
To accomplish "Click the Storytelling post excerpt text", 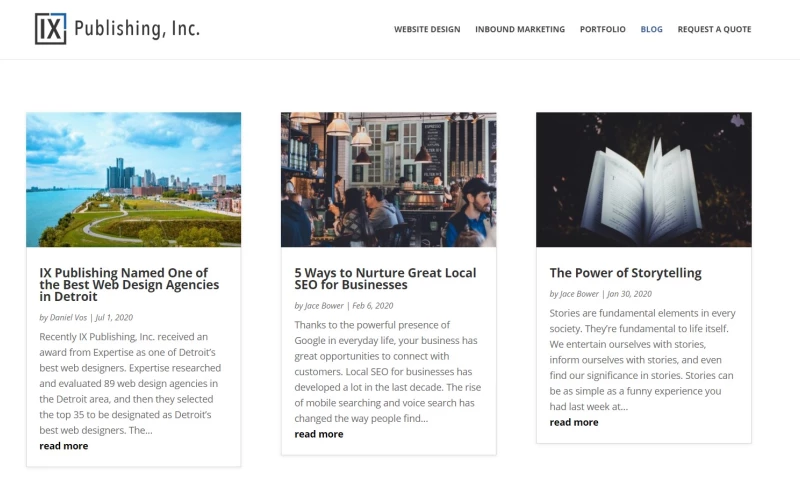I will [642, 360].
